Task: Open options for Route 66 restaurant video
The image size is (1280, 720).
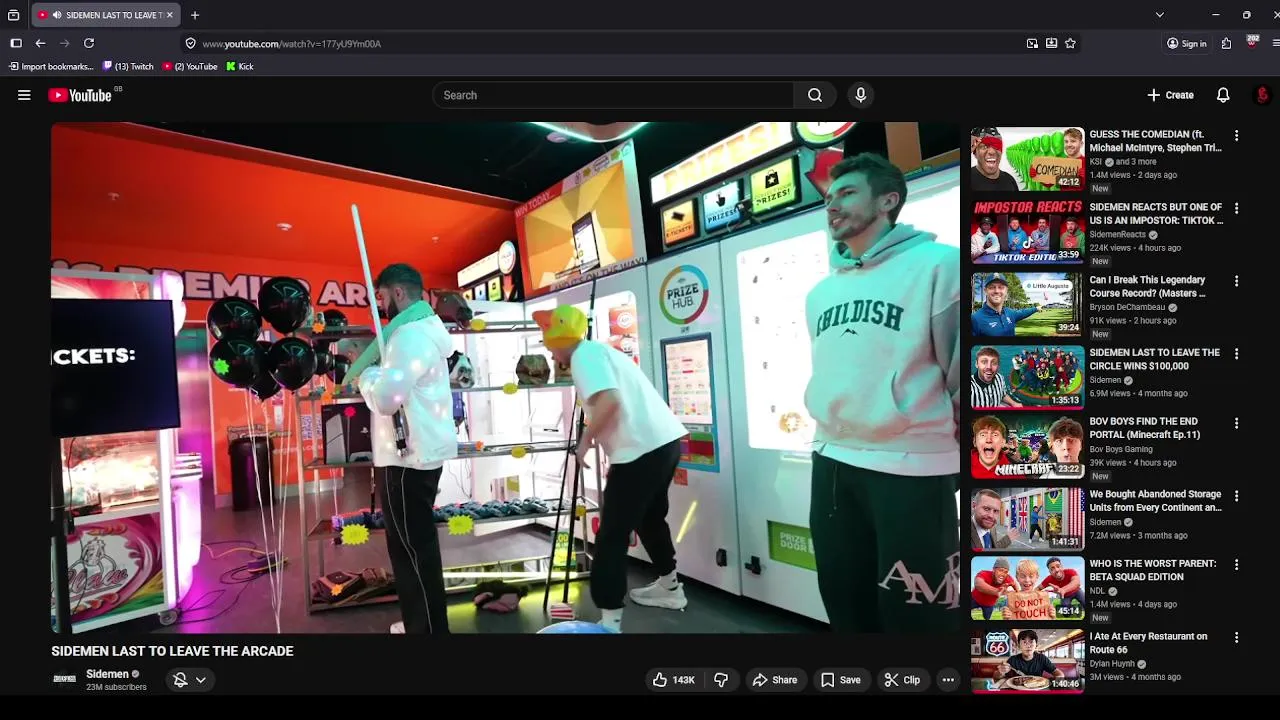Action: (x=1236, y=637)
